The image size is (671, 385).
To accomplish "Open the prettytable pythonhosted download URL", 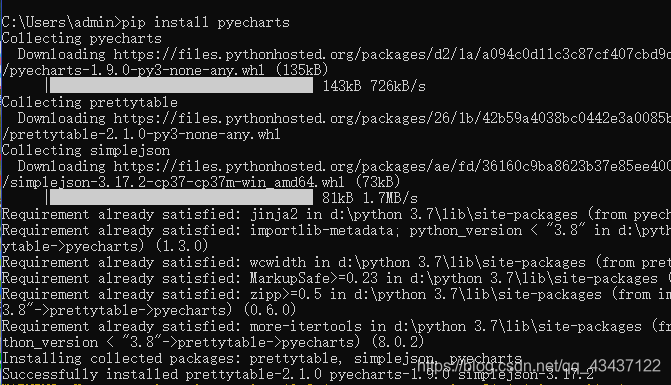I will pos(392,118).
